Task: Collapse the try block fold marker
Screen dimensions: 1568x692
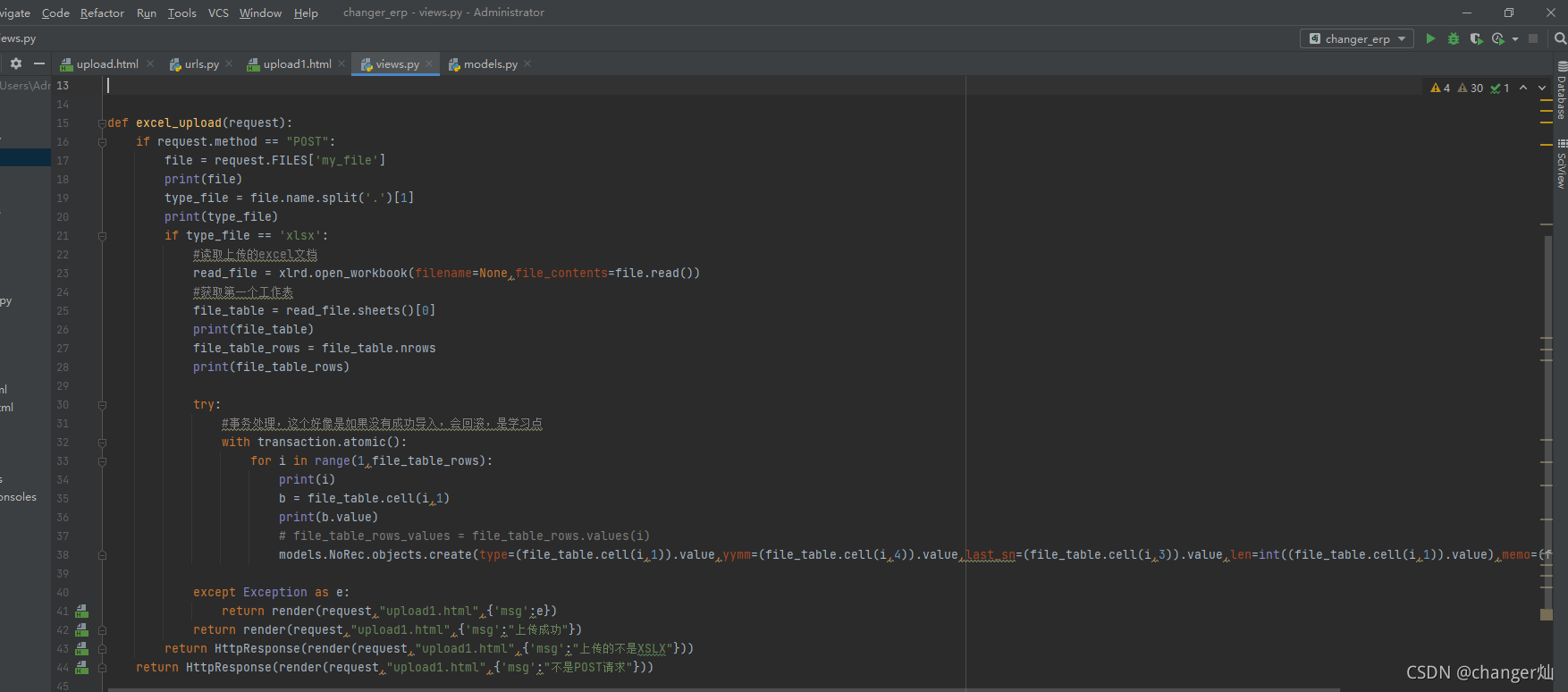Action: click(102, 405)
